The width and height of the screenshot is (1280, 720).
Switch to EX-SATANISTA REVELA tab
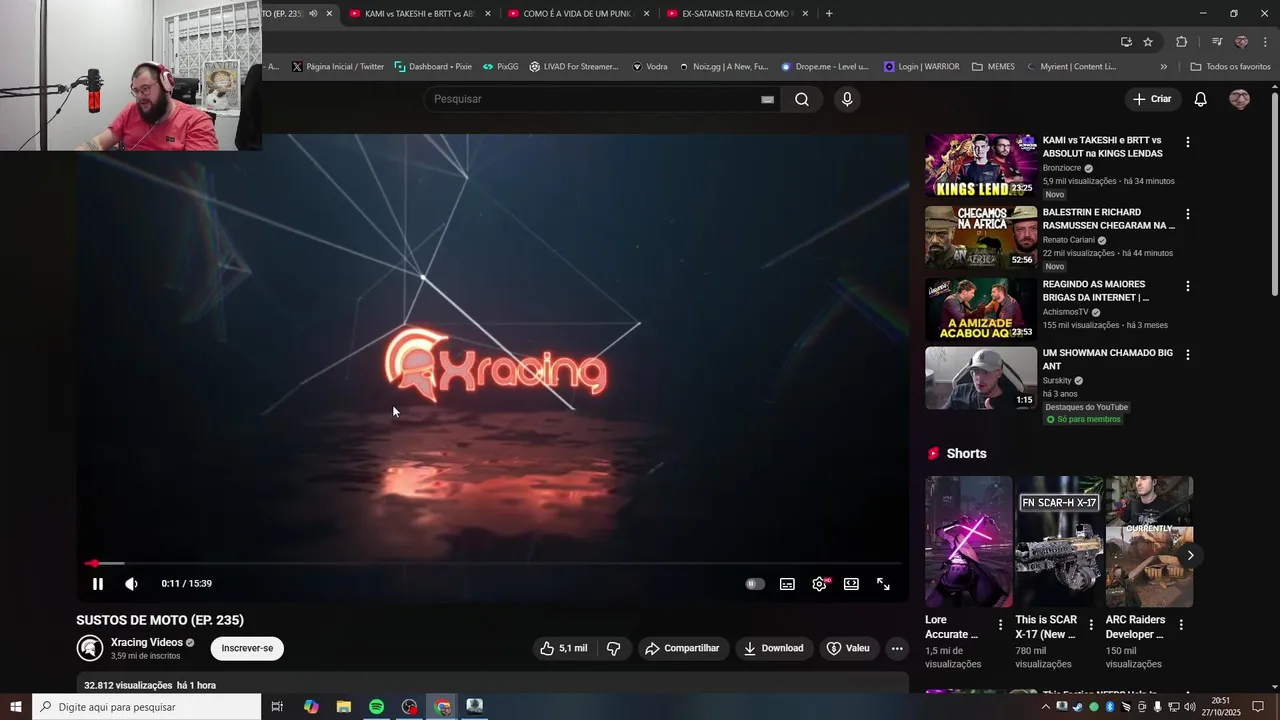pyautogui.click(x=736, y=14)
